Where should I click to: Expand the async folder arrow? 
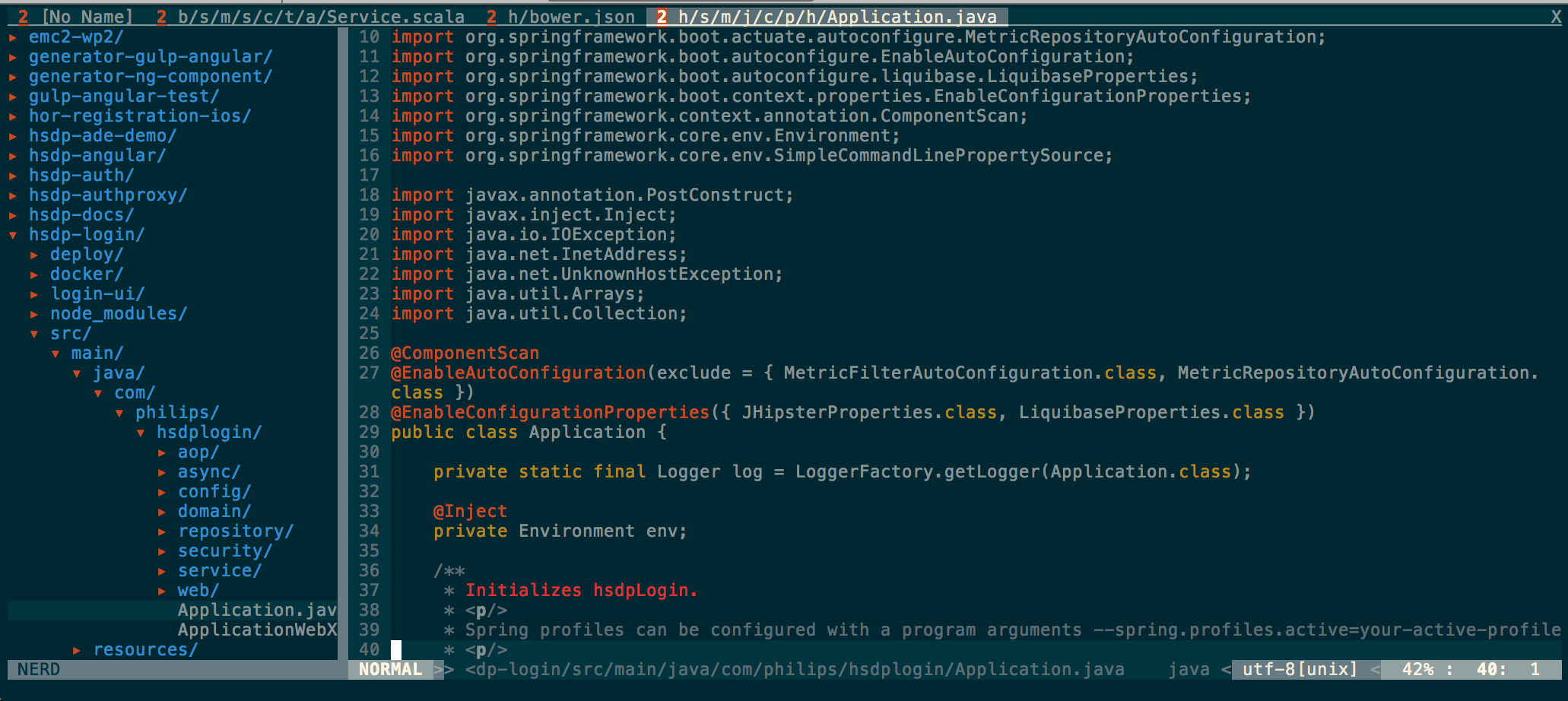[163, 472]
